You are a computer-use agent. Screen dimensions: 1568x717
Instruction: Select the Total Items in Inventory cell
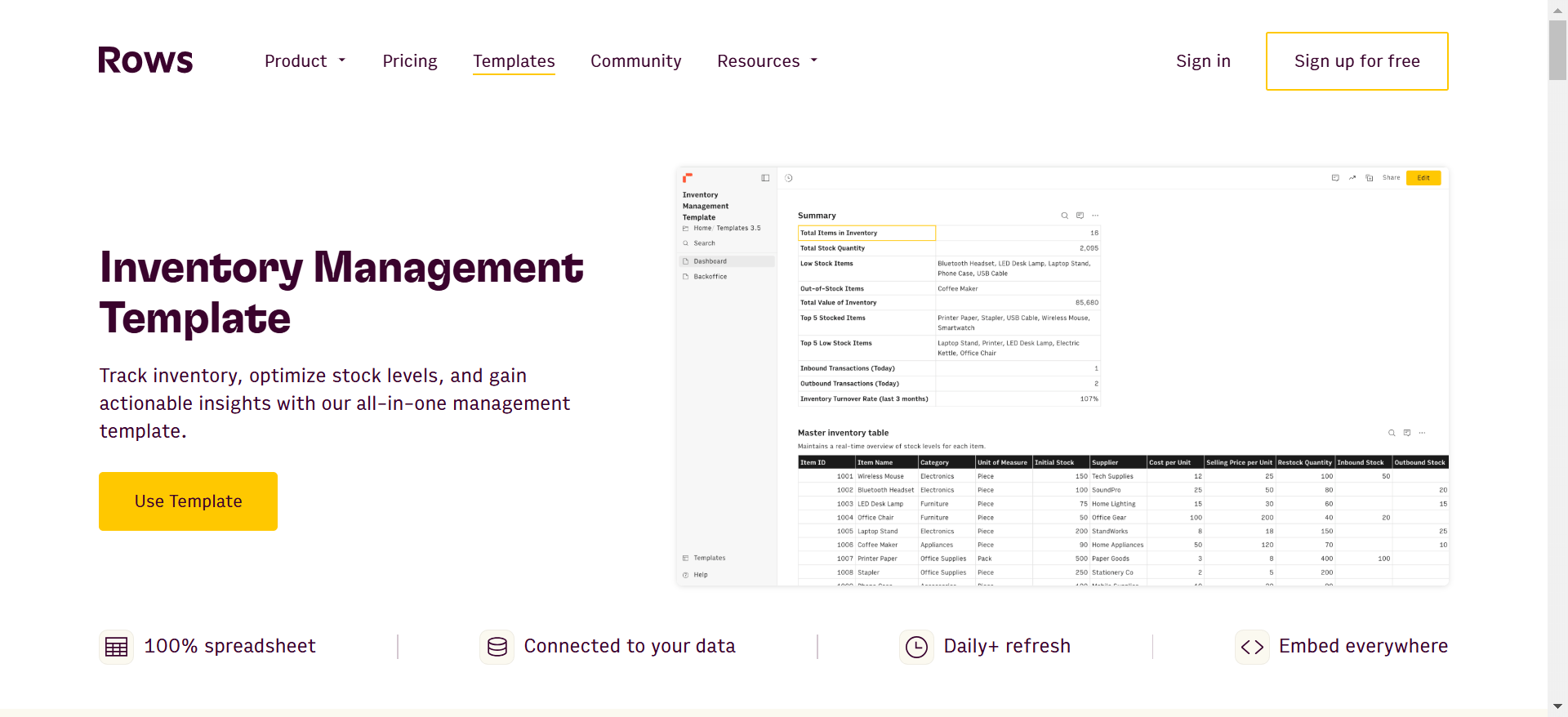(866, 233)
